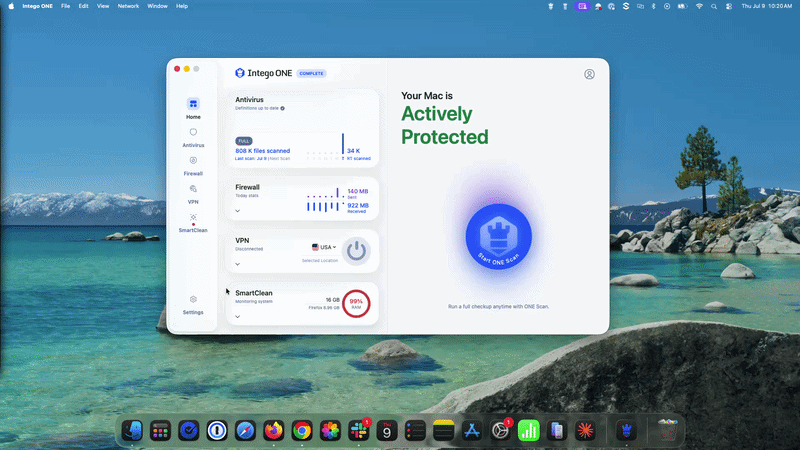Open Bluetooth status in menu bar
Viewport: 800px width, 450px height.
pyautogui.click(x=653, y=6)
